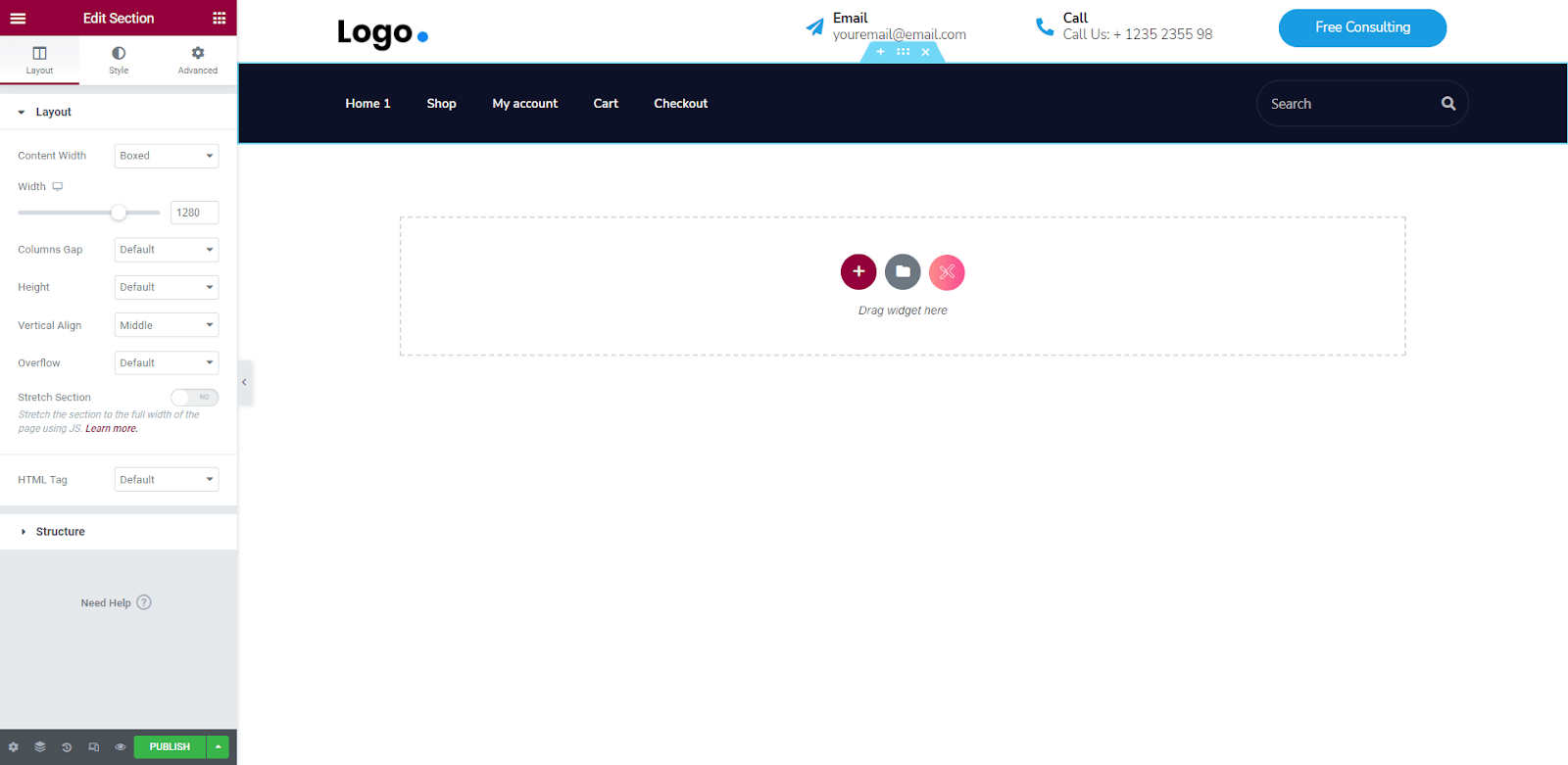Open the Home 1 menu item
Image resolution: width=1568 pixels, height=765 pixels.
click(x=367, y=104)
